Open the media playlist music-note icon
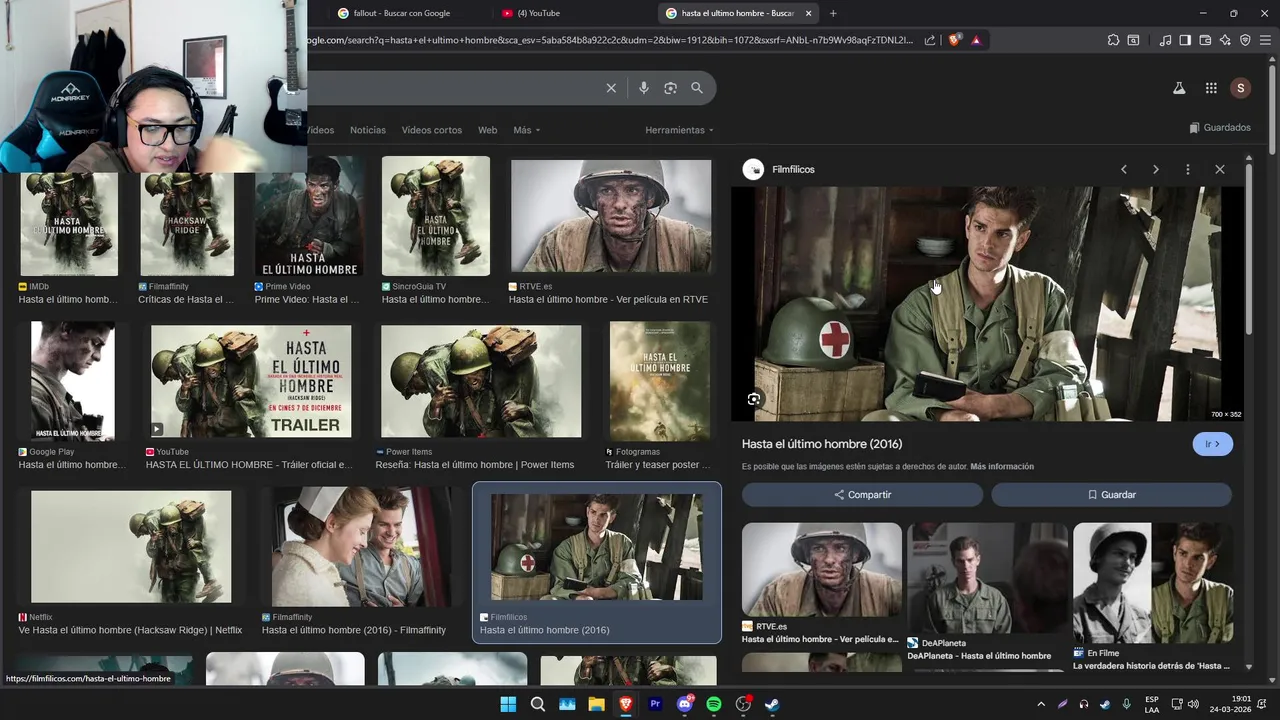Image resolution: width=1280 pixels, height=720 pixels. coord(1165,40)
